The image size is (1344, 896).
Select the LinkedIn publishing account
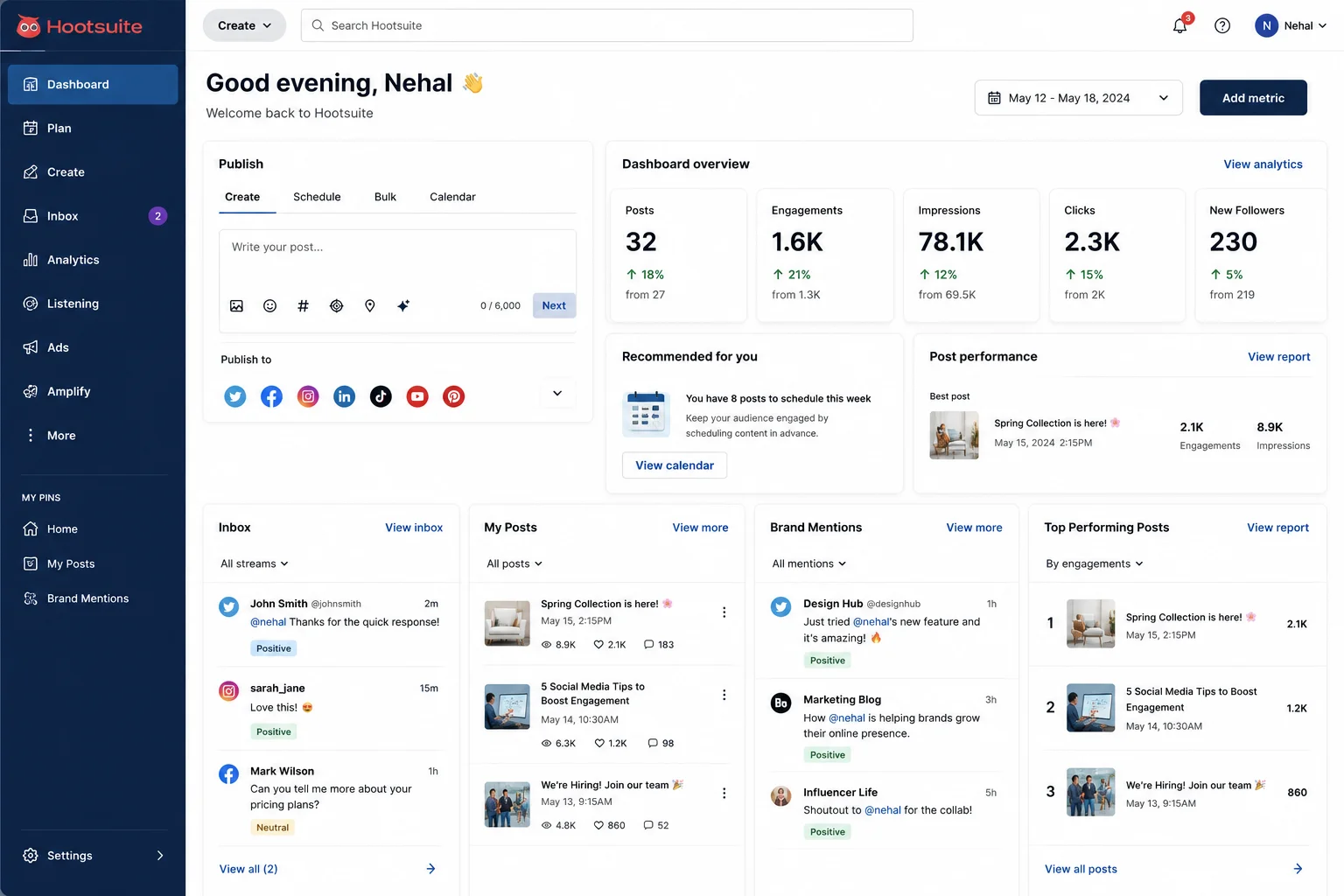coord(345,396)
